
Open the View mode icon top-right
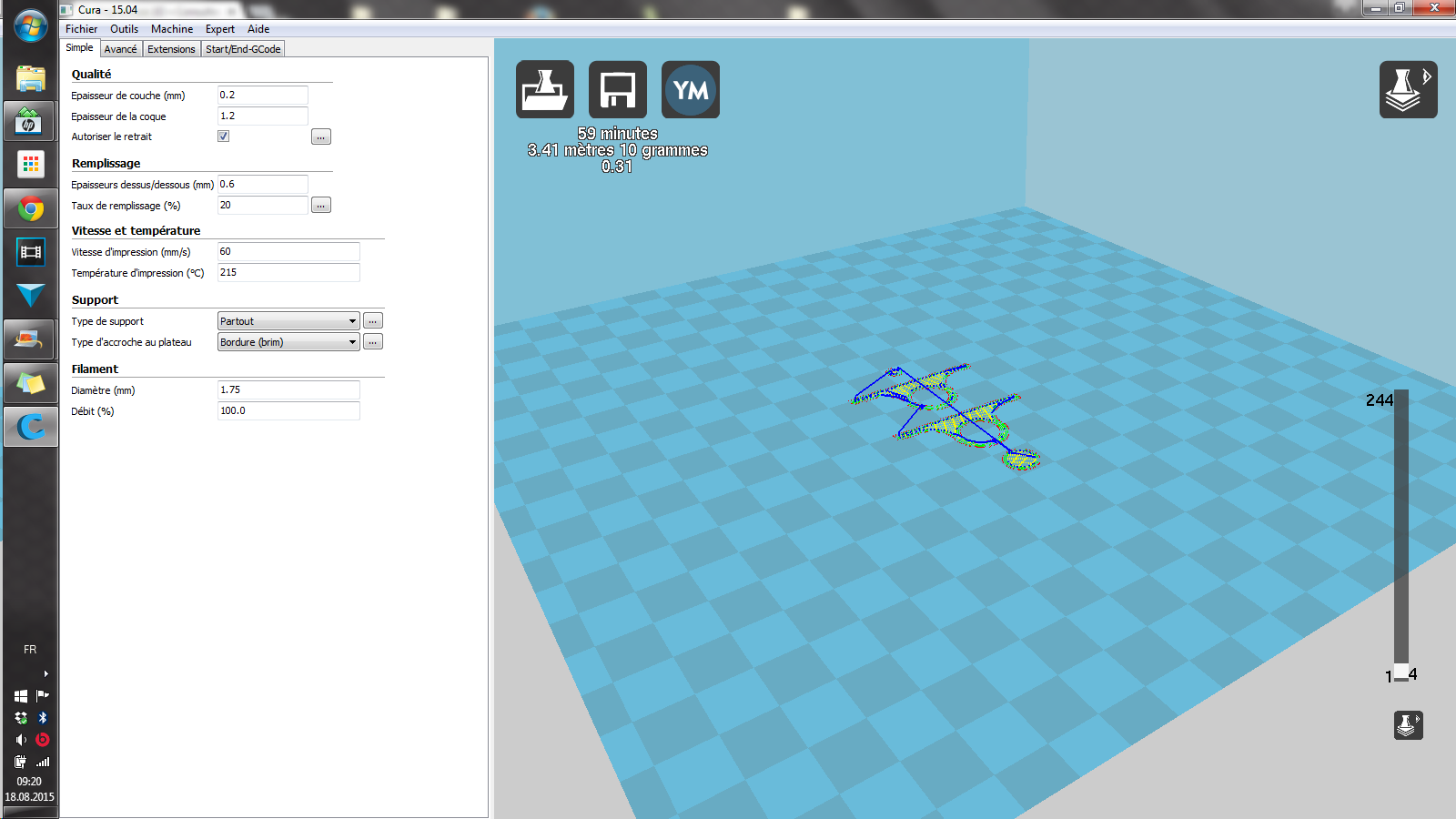[x=1407, y=90]
